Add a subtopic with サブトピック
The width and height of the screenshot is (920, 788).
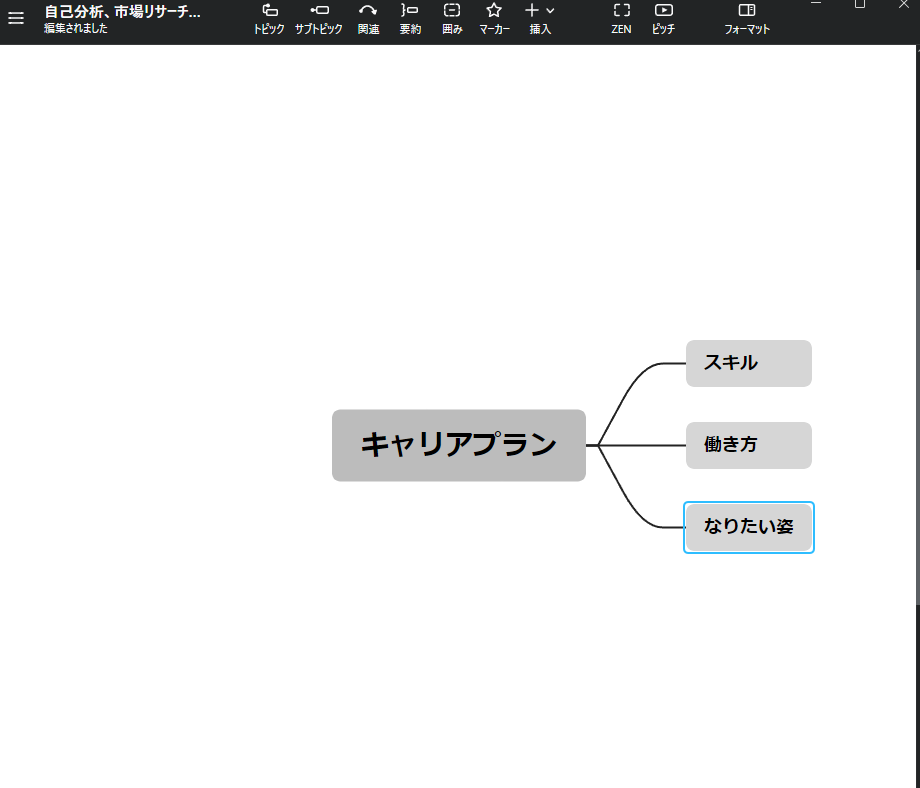pyautogui.click(x=319, y=19)
